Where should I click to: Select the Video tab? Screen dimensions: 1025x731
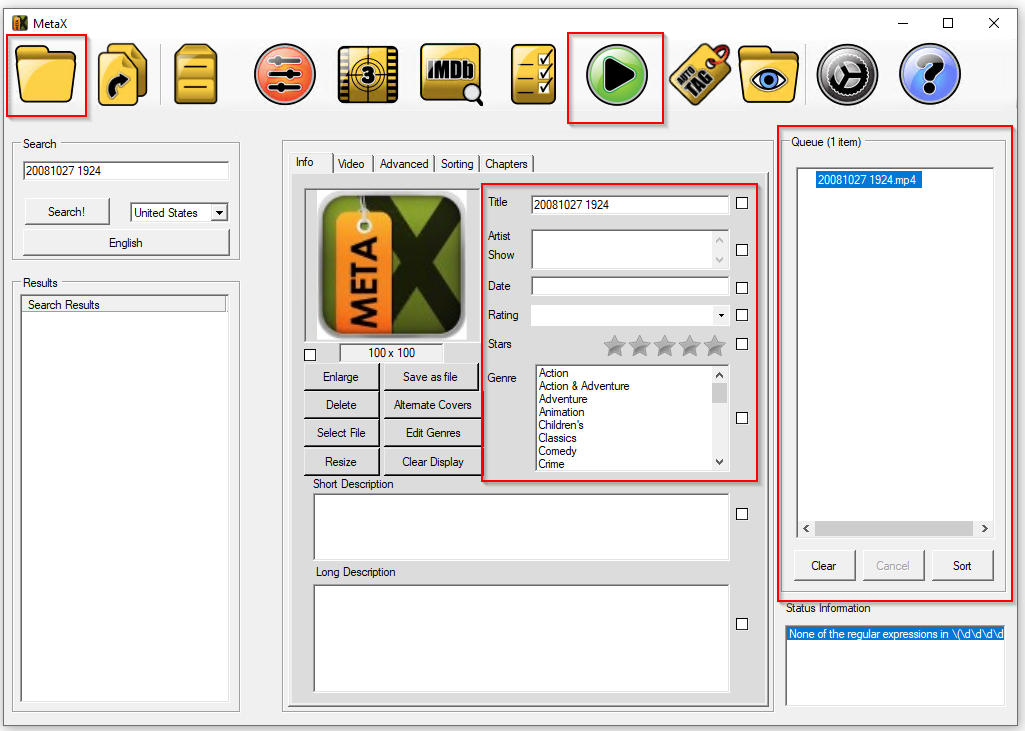point(351,163)
